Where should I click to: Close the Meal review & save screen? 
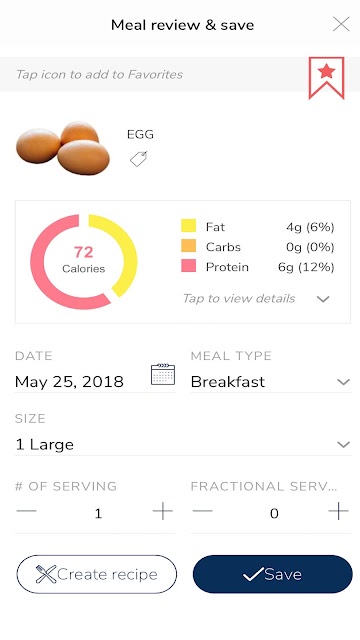coord(341,24)
